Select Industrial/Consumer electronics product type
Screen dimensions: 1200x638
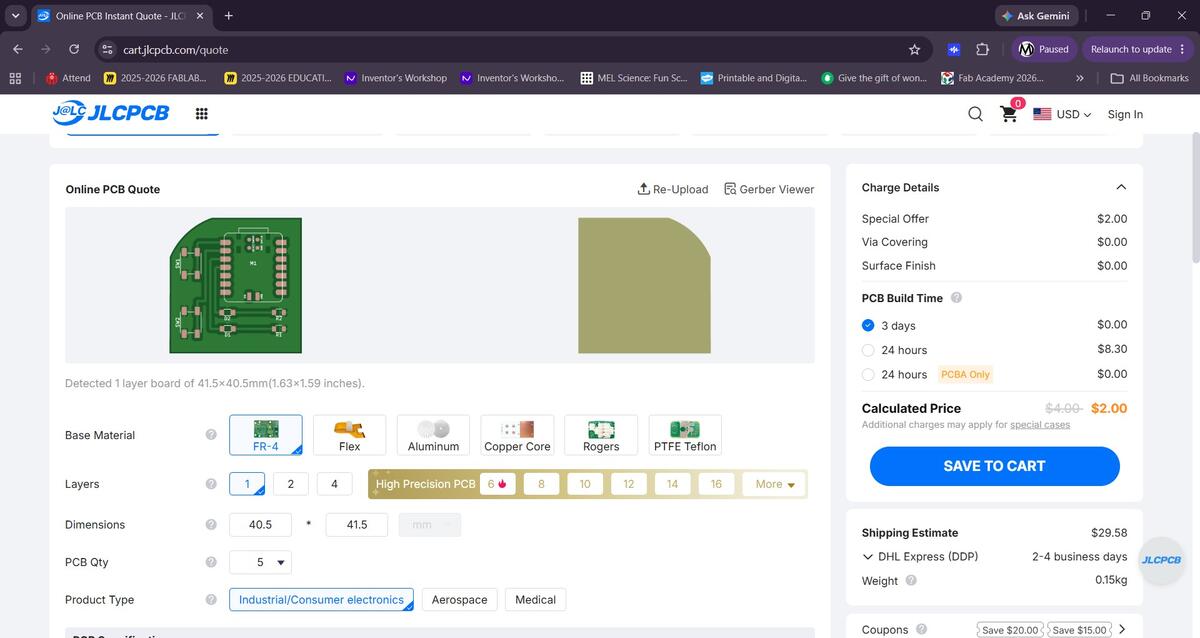tap(321, 600)
